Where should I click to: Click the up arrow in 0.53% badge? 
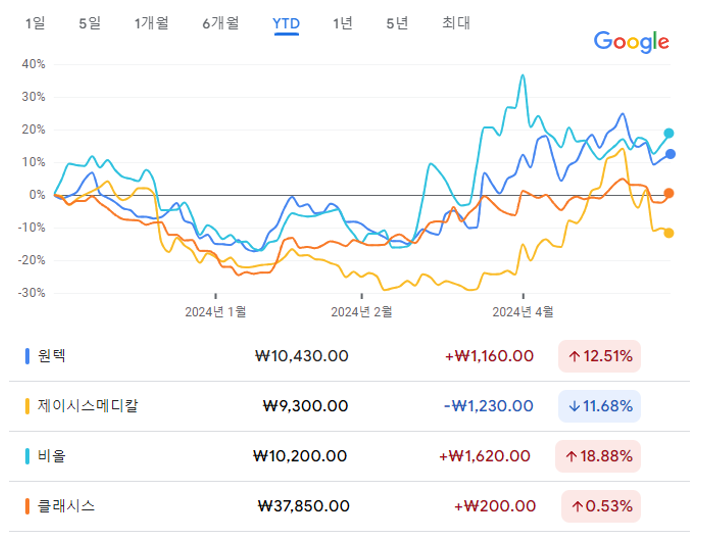577,506
